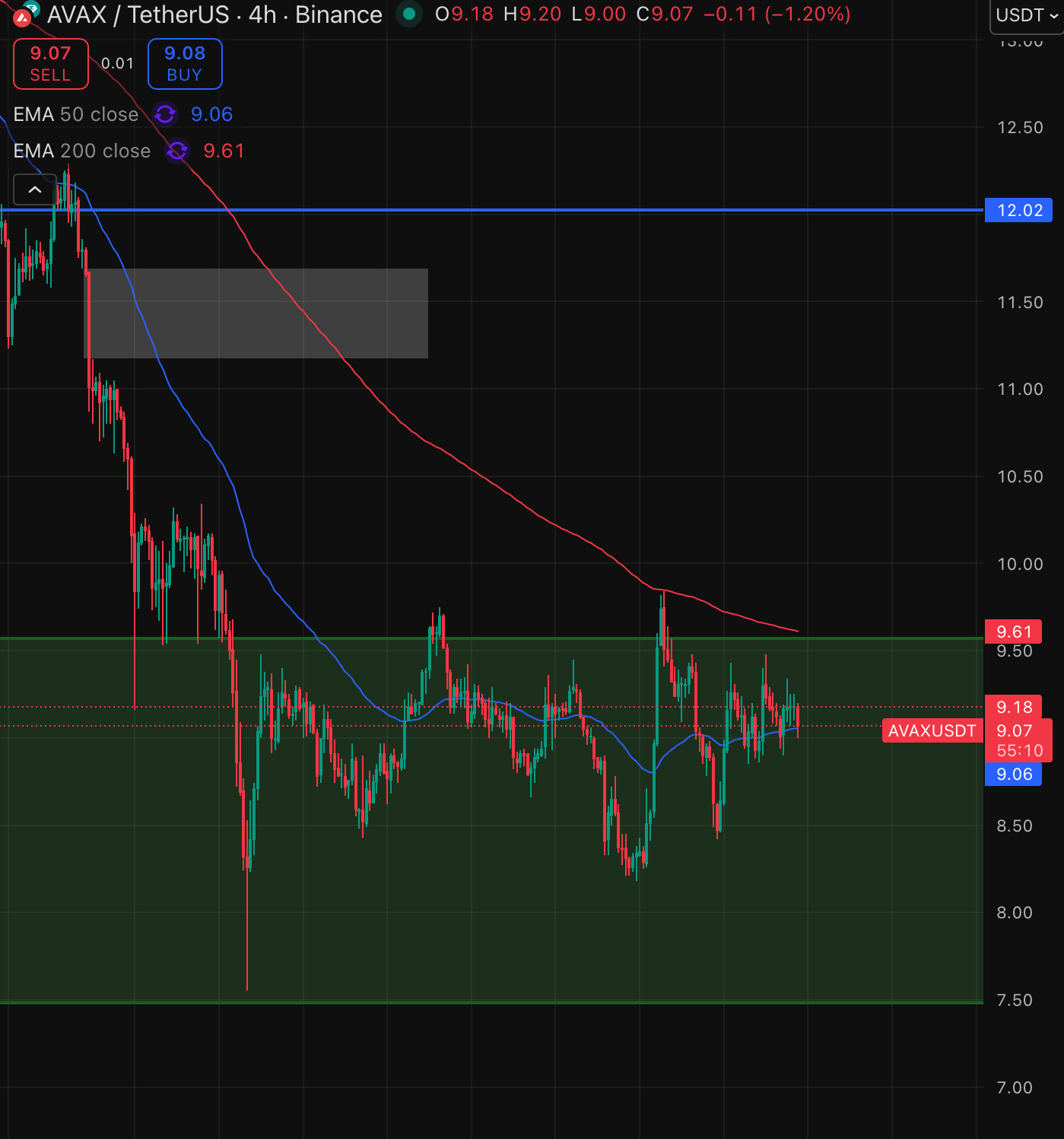Select the EMA 50 close indicator legend
The width and height of the screenshot is (1064, 1139).
(x=76, y=114)
